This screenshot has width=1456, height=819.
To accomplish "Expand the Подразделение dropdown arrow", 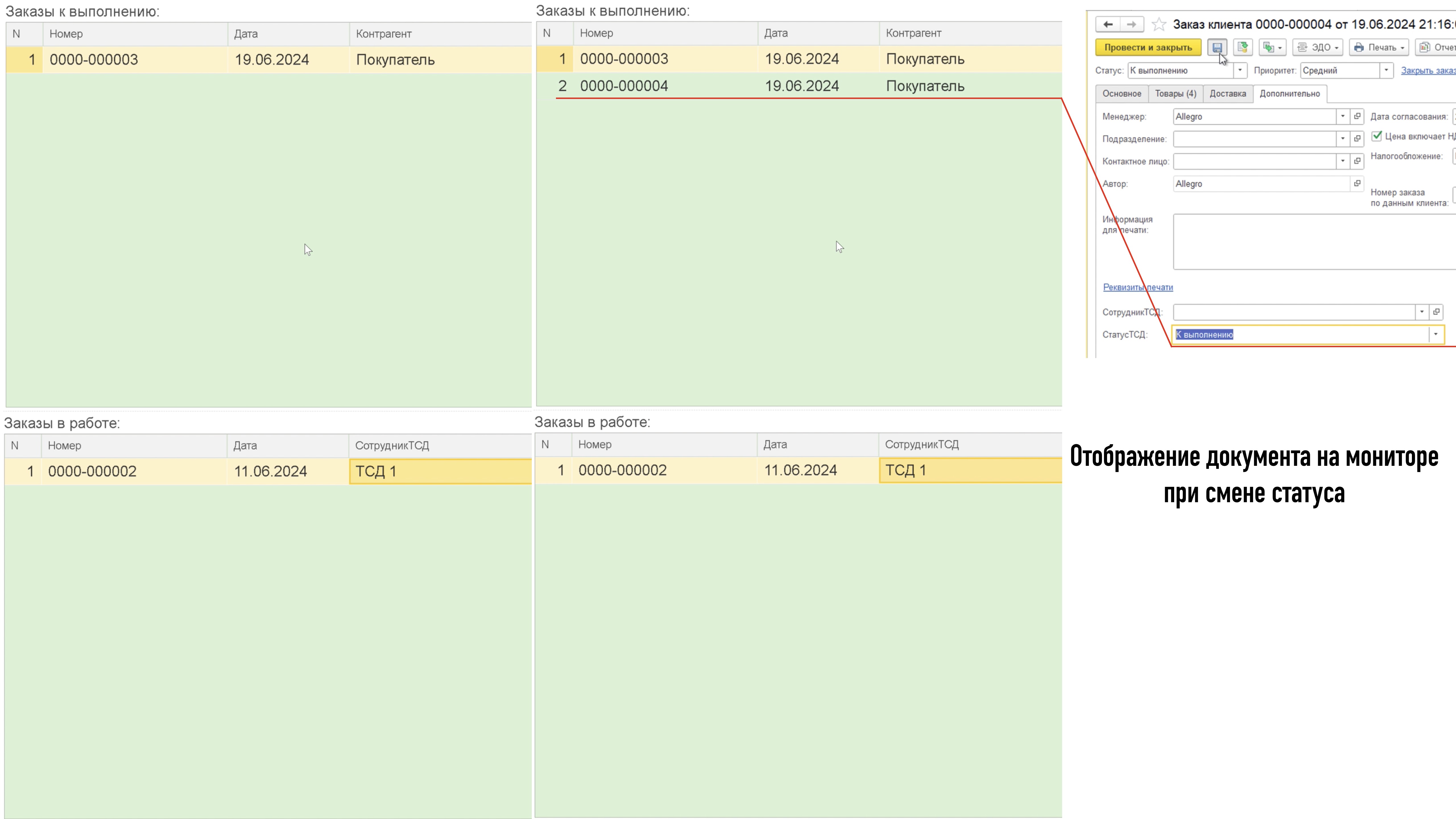I will click(1343, 139).
